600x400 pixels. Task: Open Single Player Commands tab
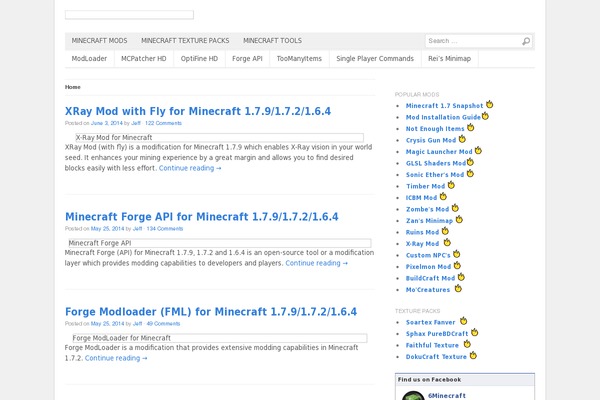[375, 59]
